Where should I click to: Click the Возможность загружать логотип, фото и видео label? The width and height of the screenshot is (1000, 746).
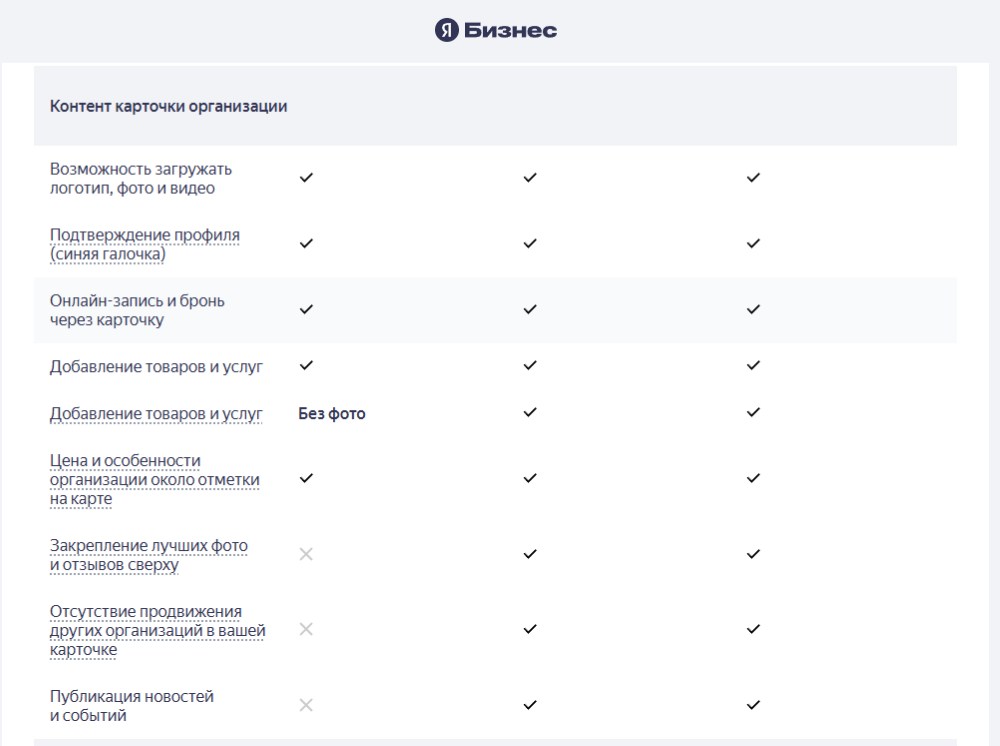[x=141, y=179]
